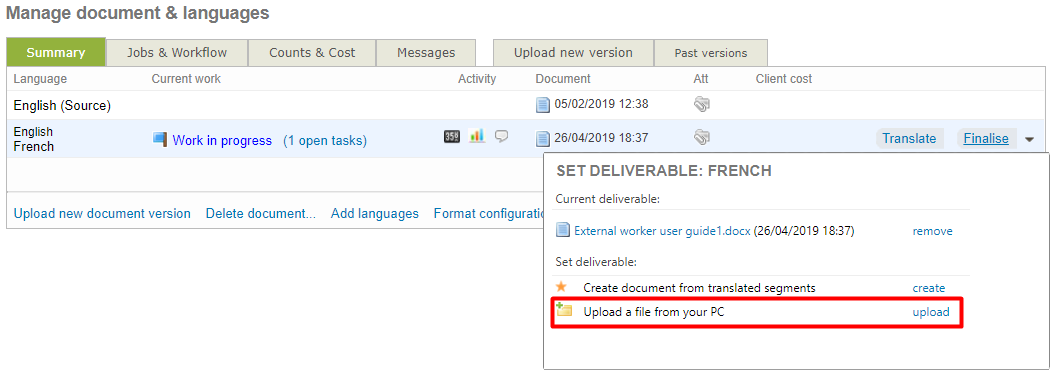The width and height of the screenshot is (1051, 377).
Task: Click the Work in progress status icon
Action: 160,140
